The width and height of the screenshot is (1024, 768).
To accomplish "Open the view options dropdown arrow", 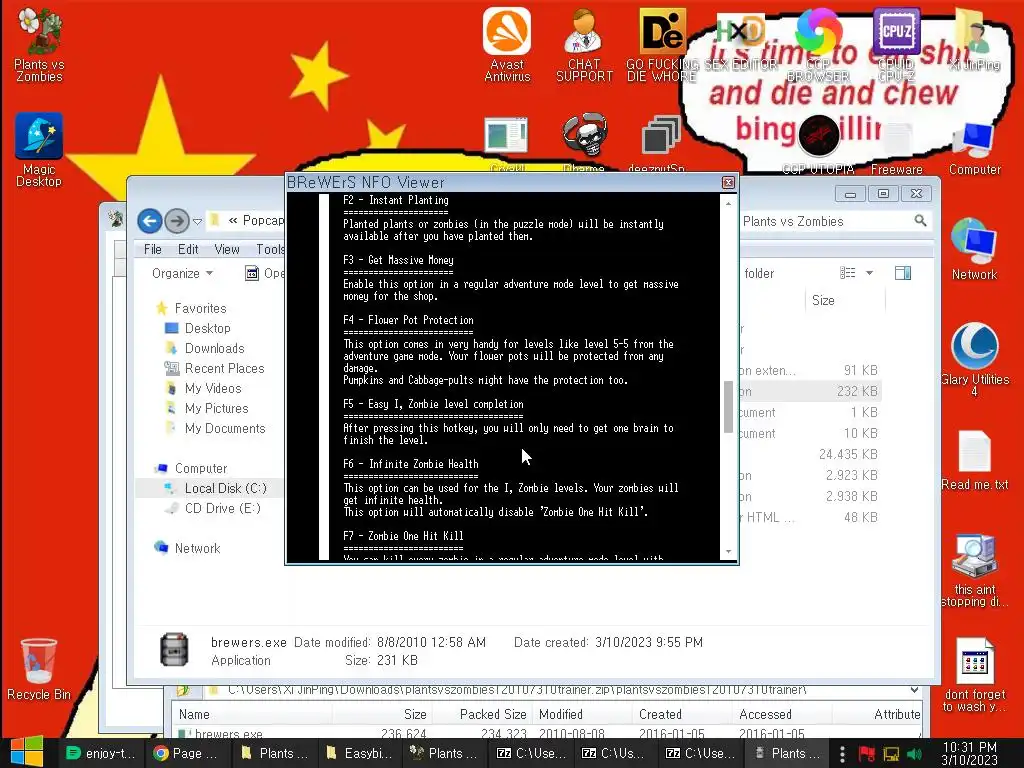I will coord(869,273).
